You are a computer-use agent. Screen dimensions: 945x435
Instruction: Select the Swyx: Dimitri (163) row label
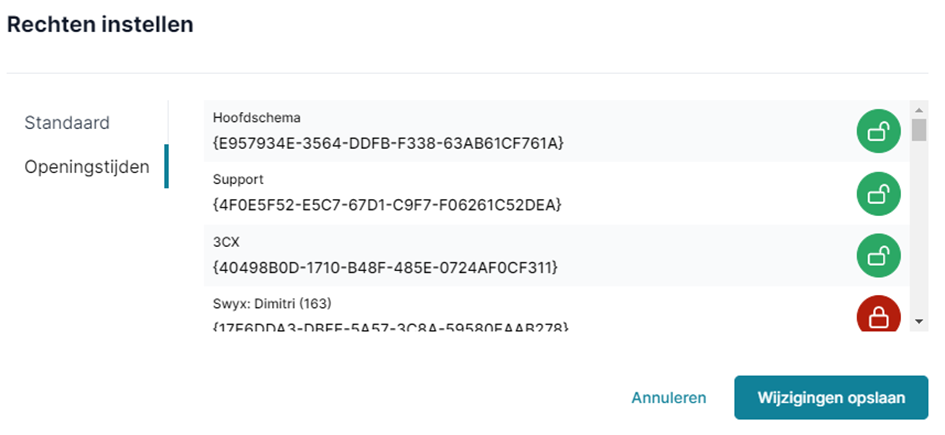click(x=272, y=304)
